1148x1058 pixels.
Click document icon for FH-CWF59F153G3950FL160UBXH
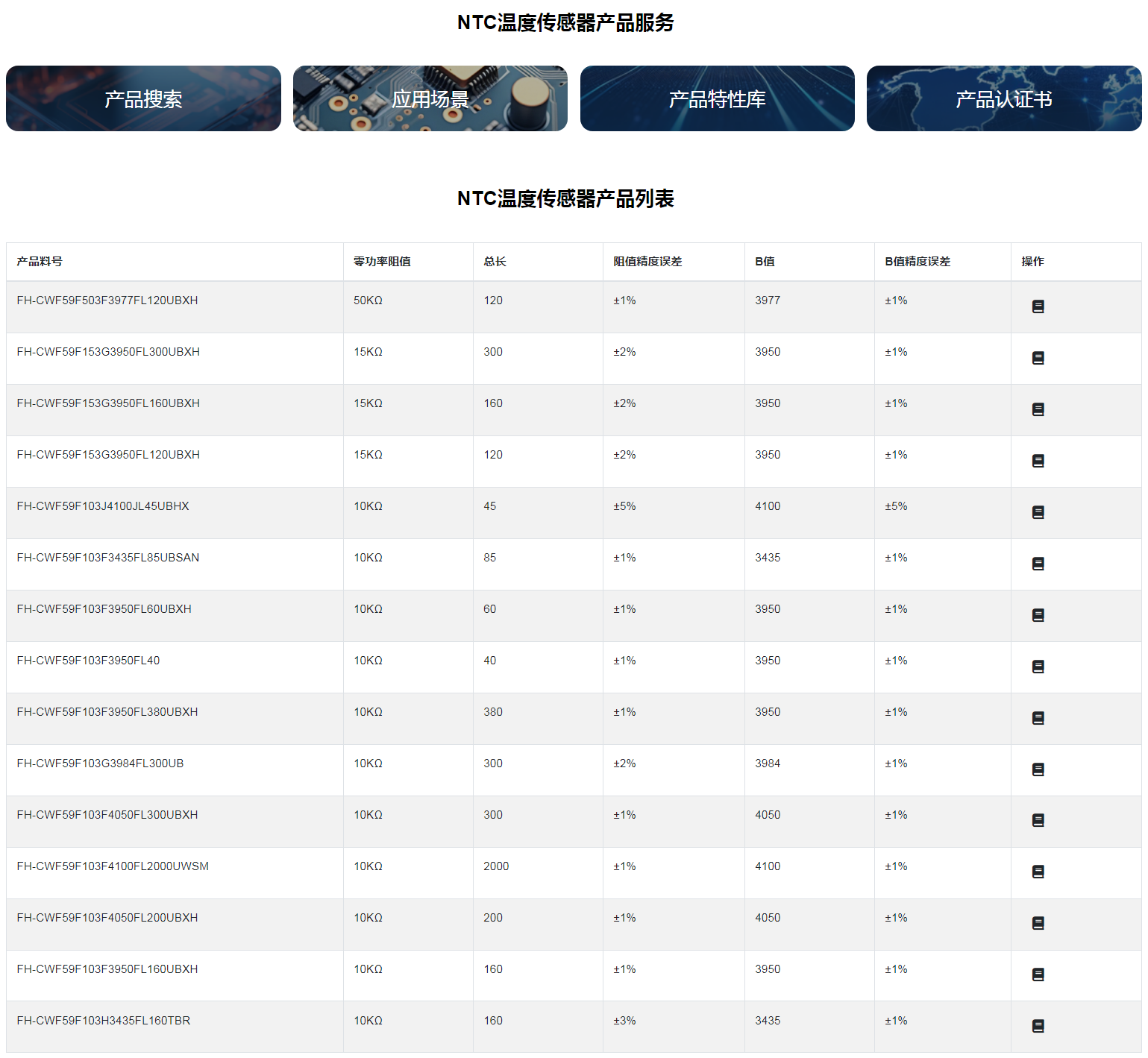(1038, 409)
